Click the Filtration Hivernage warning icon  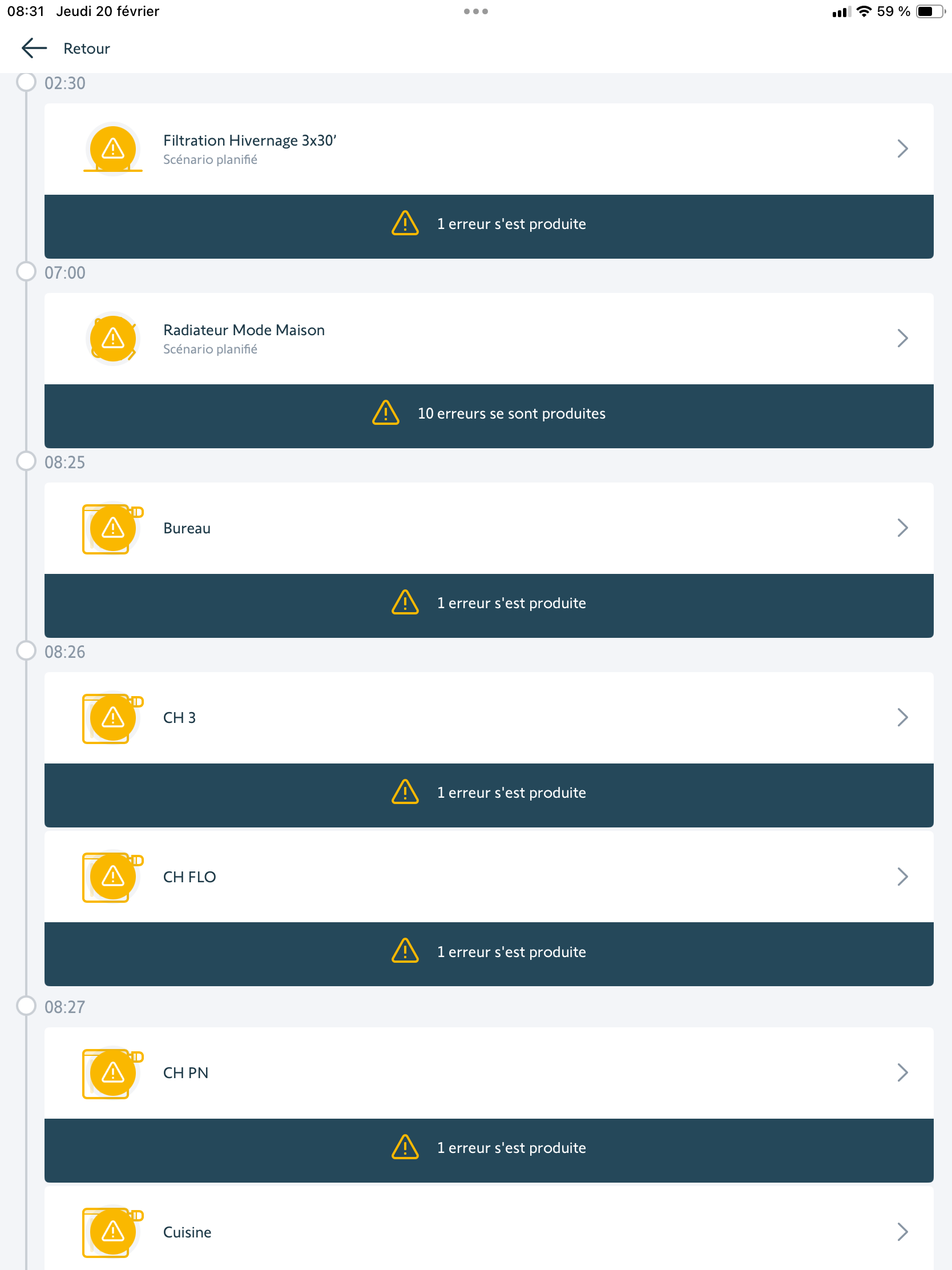coord(113,148)
